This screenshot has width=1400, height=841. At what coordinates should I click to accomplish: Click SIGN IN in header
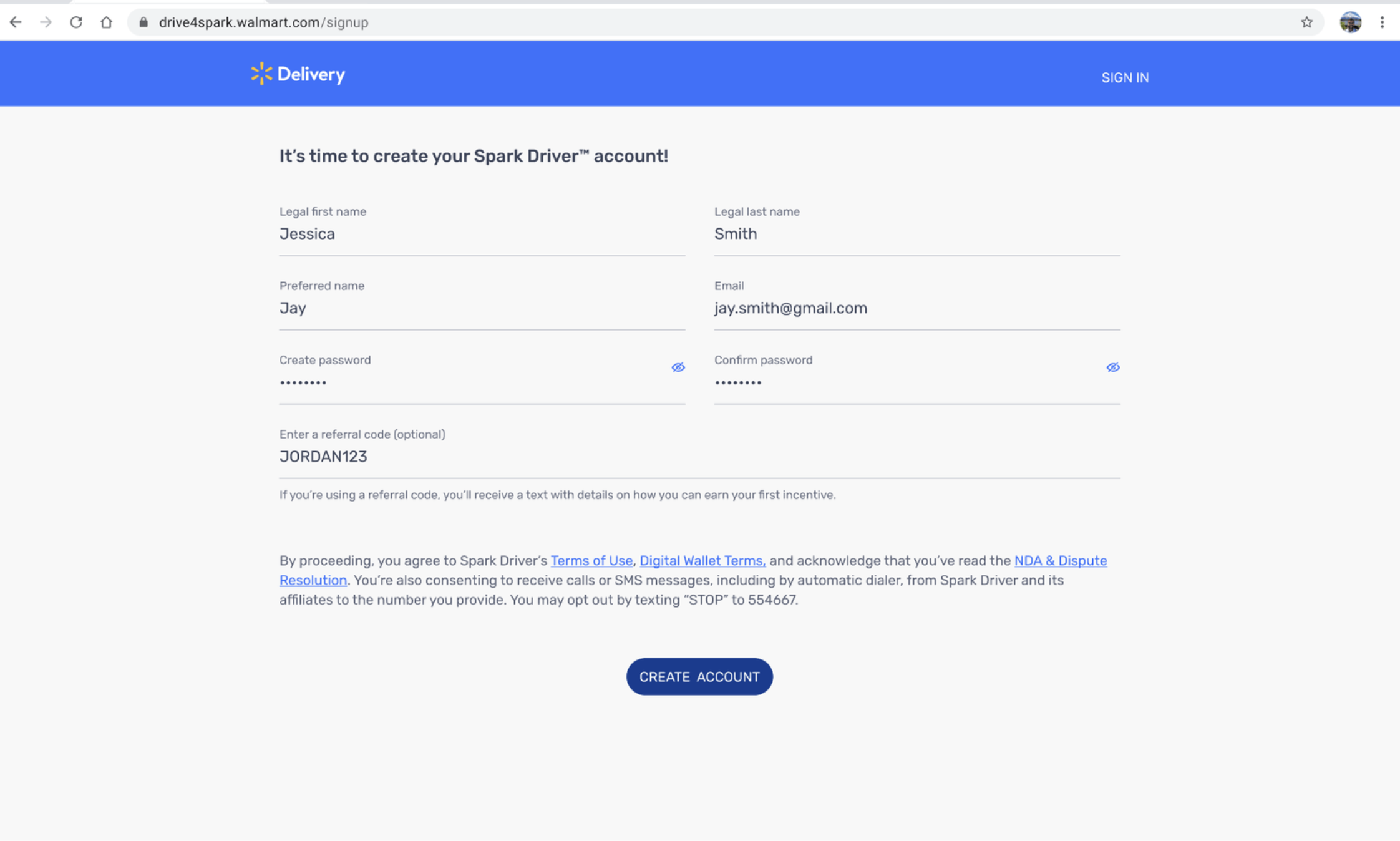click(x=1124, y=78)
